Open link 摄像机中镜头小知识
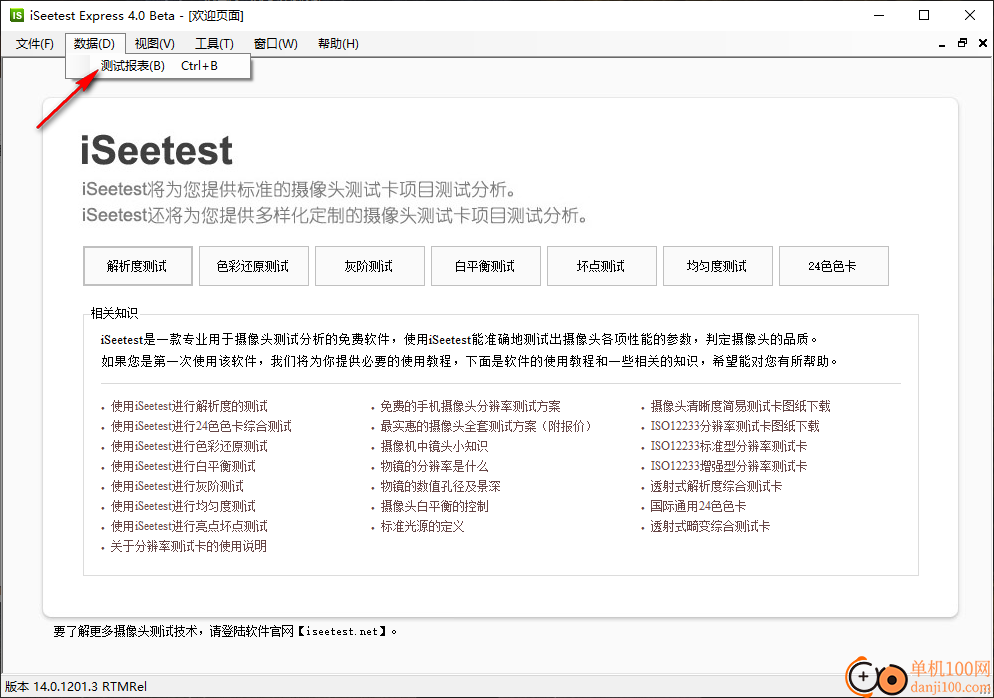The height and width of the screenshot is (698, 994). 434,446
